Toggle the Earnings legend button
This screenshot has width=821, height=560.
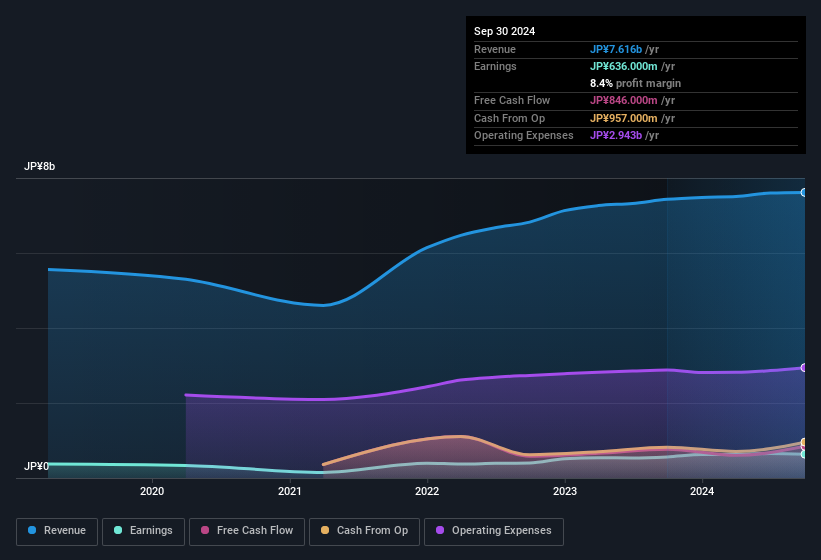(x=143, y=531)
